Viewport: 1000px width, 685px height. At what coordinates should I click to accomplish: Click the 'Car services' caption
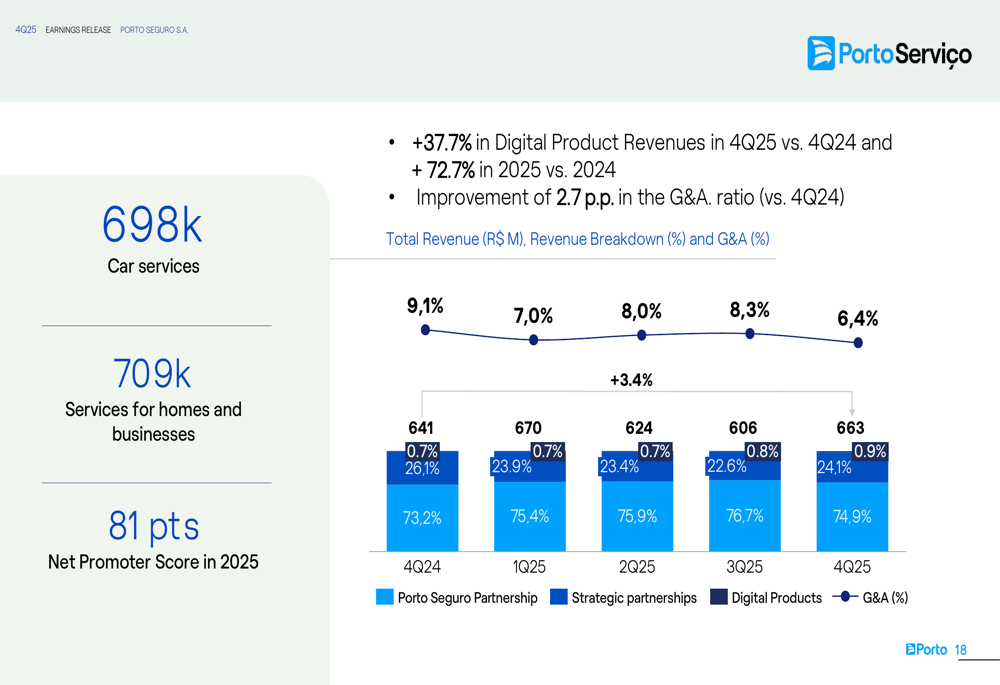(x=153, y=266)
